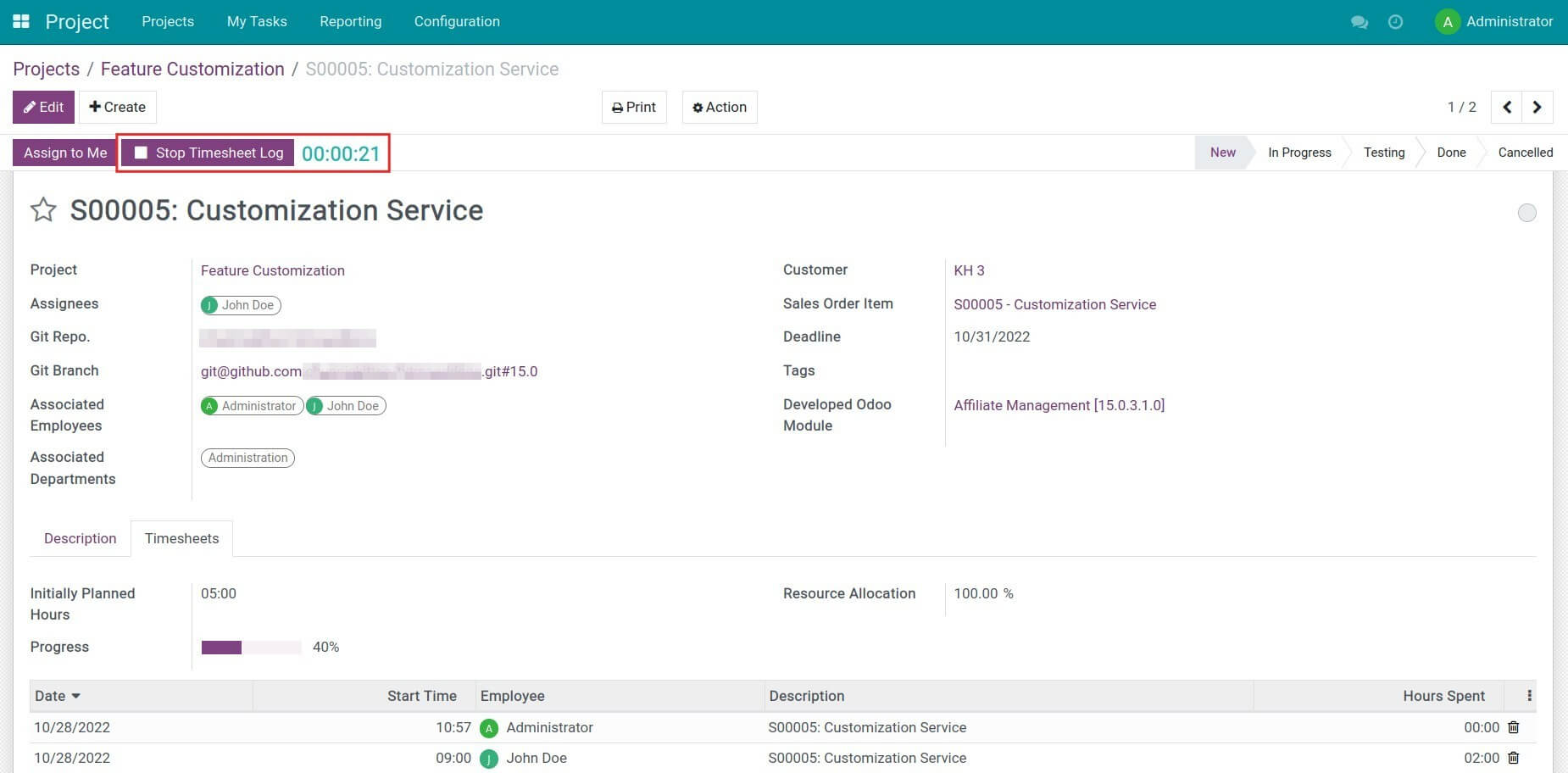Go to previous record with left chevron

1506,107
